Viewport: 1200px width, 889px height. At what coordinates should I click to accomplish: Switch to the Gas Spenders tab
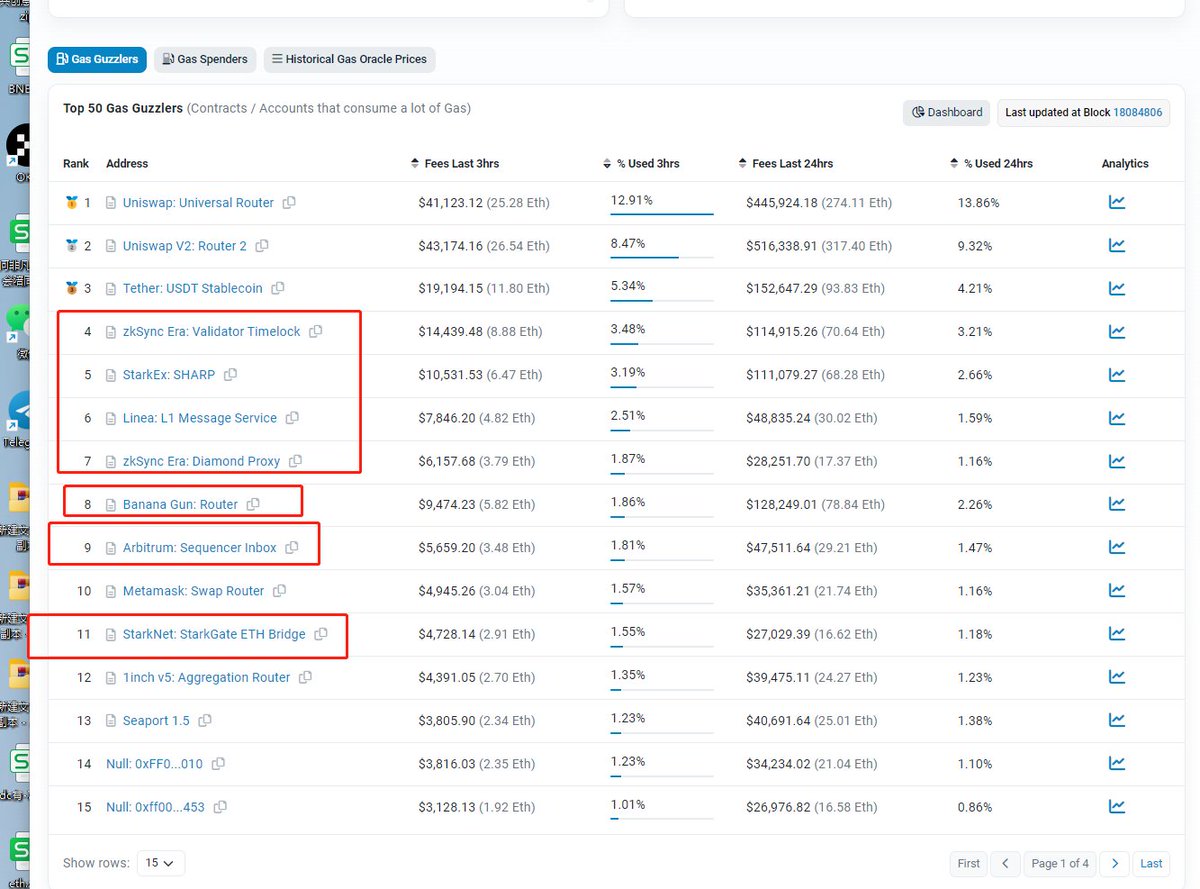point(205,59)
